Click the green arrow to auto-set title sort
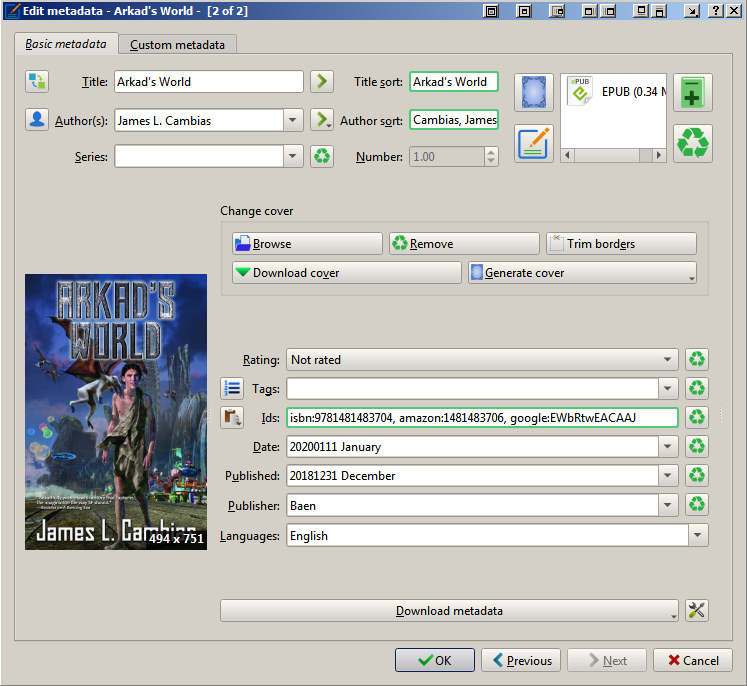 [322, 81]
